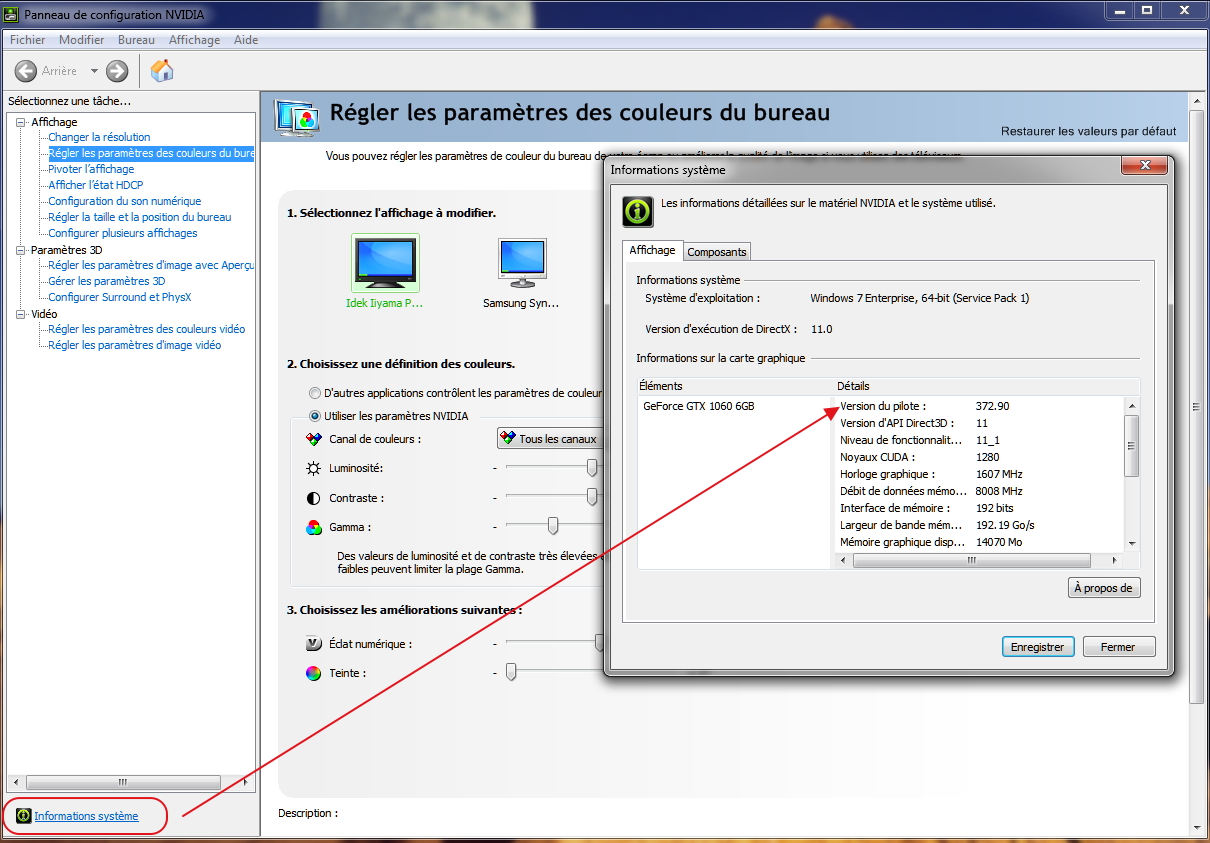Open the Fichier menu
The image size is (1210, 843).
[x=28, y=40]
